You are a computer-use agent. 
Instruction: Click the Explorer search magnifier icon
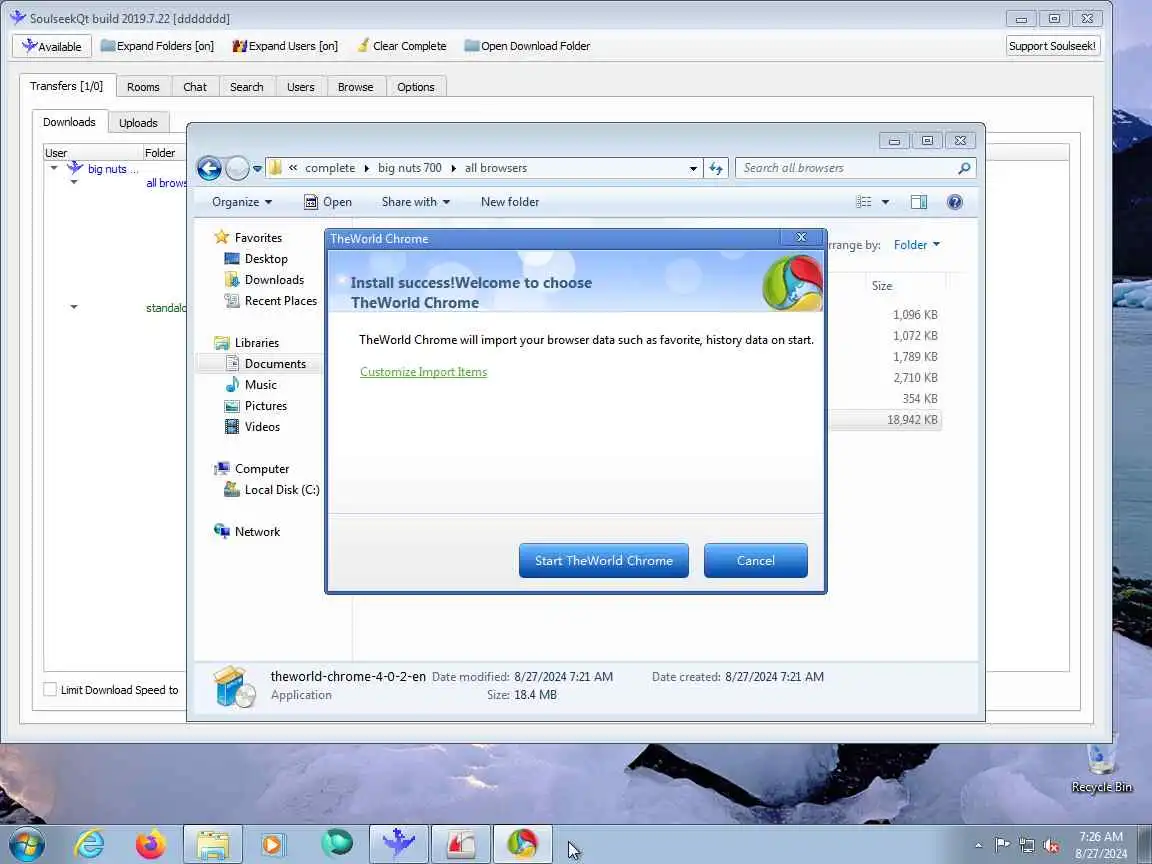pyautogui.click(x=964, y=168)
